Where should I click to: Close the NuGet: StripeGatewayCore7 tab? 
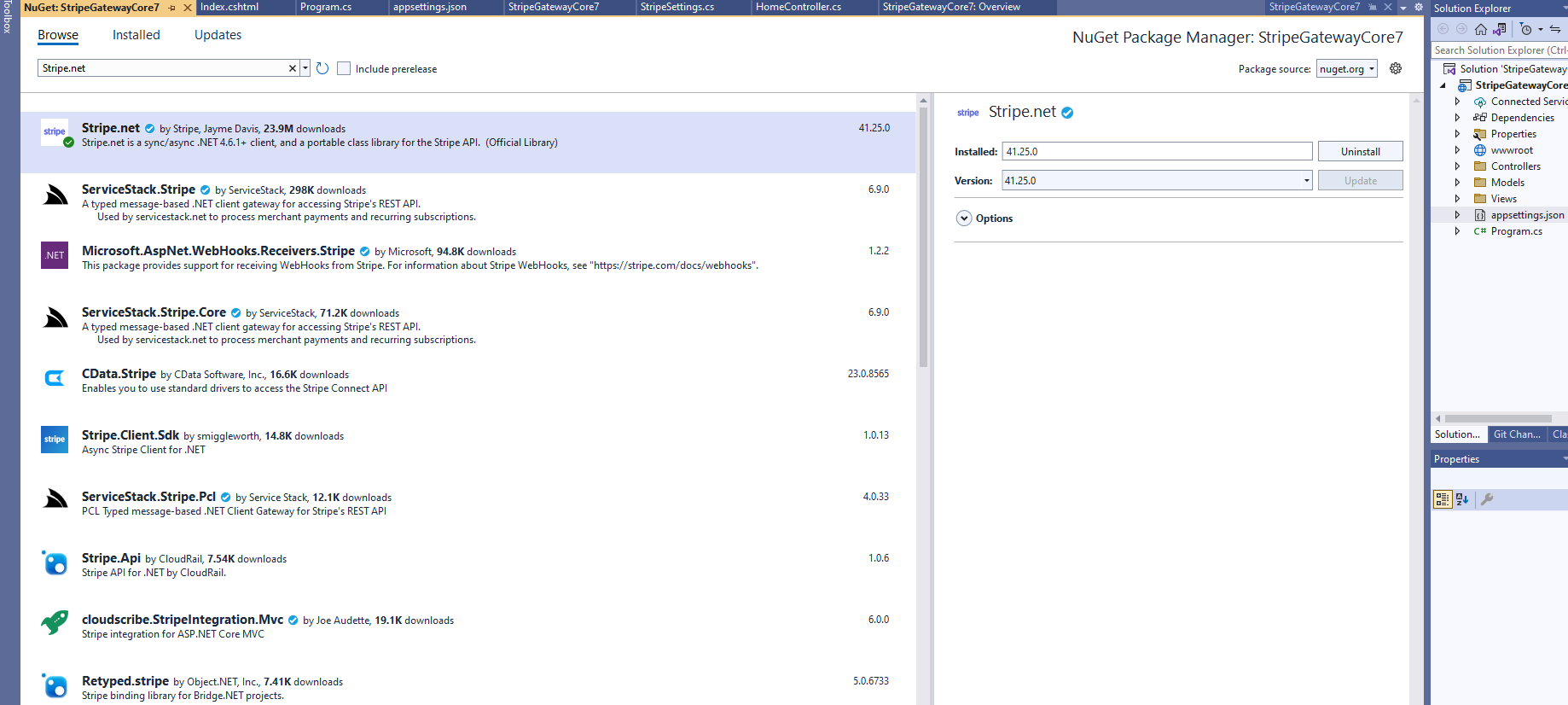(188, 8)
